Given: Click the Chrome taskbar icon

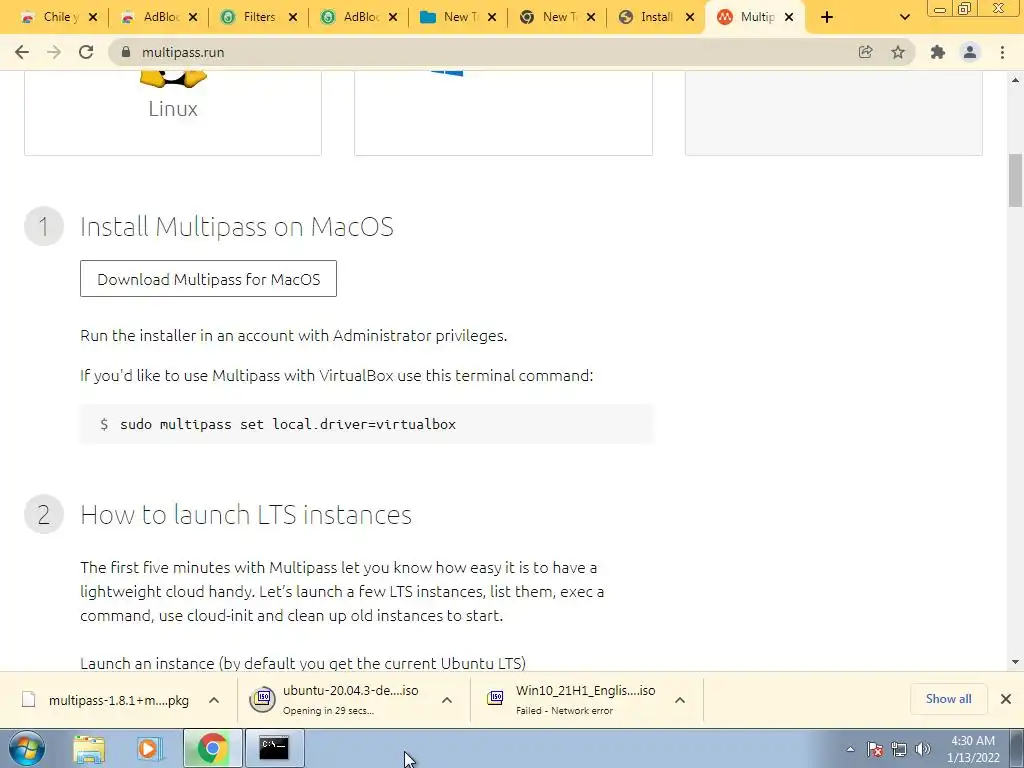Looking at the screenshot, I should (x=212, y=748).
